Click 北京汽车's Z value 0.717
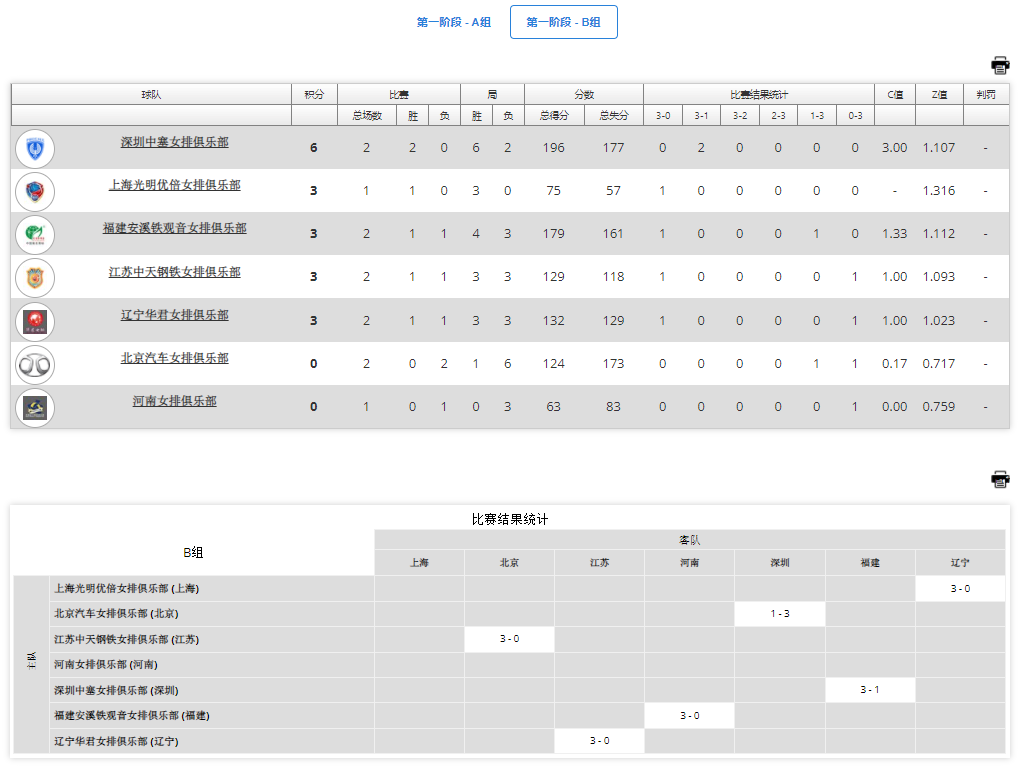Viewport: 1019px width, 768px height. (939, 363)
